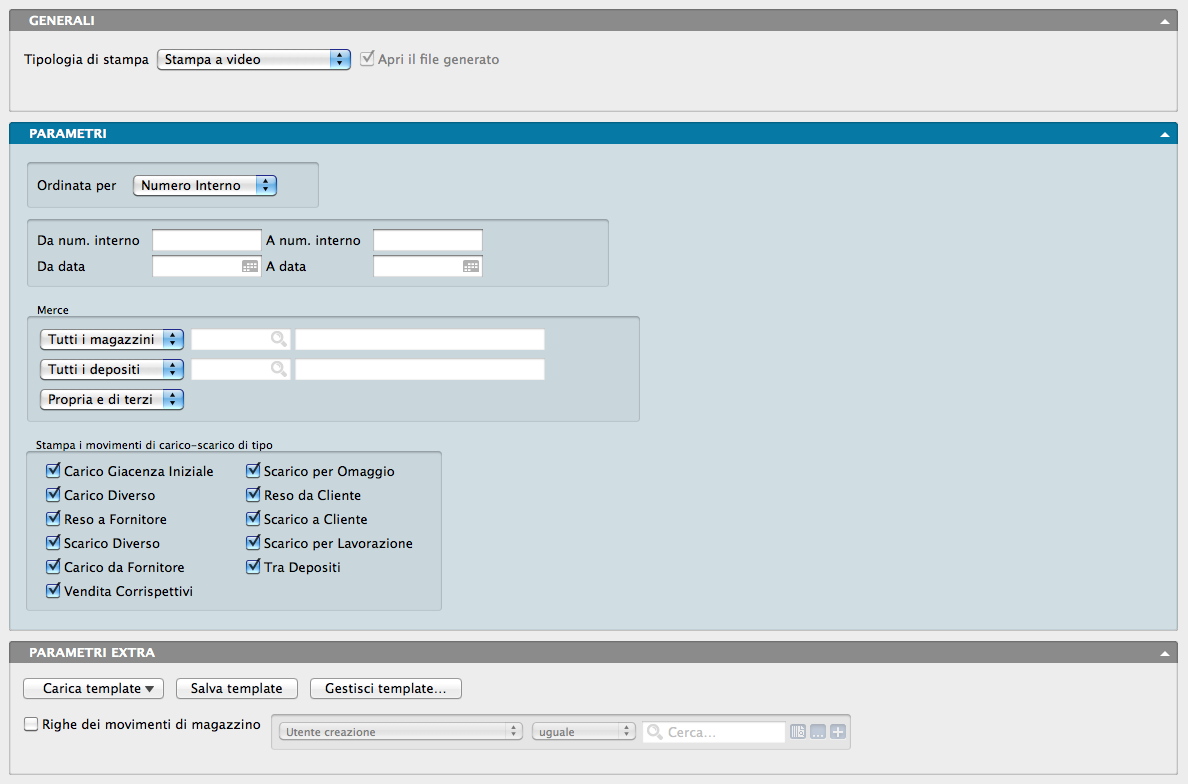Click the depositi lookup magnifier icon
Screen dimensions: 1188x784
[x=278, y=370]
